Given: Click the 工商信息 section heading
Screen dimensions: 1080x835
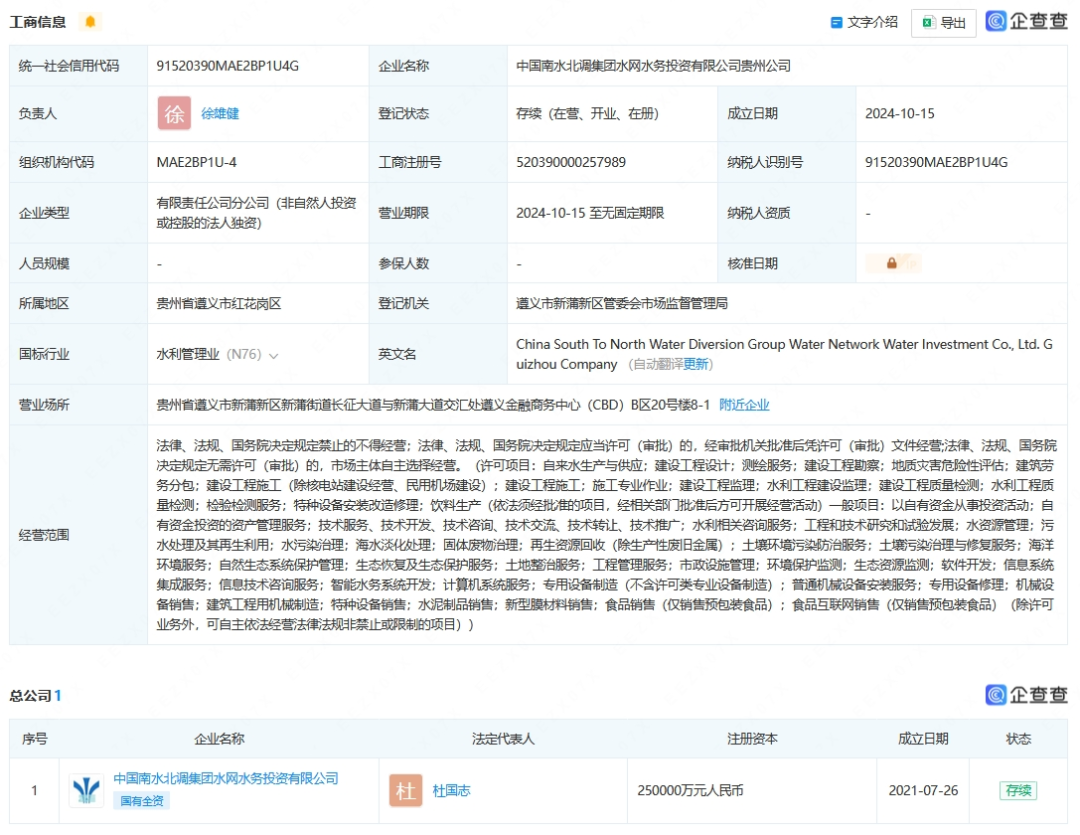Looking at the screenshot, I should pos(38,22).
